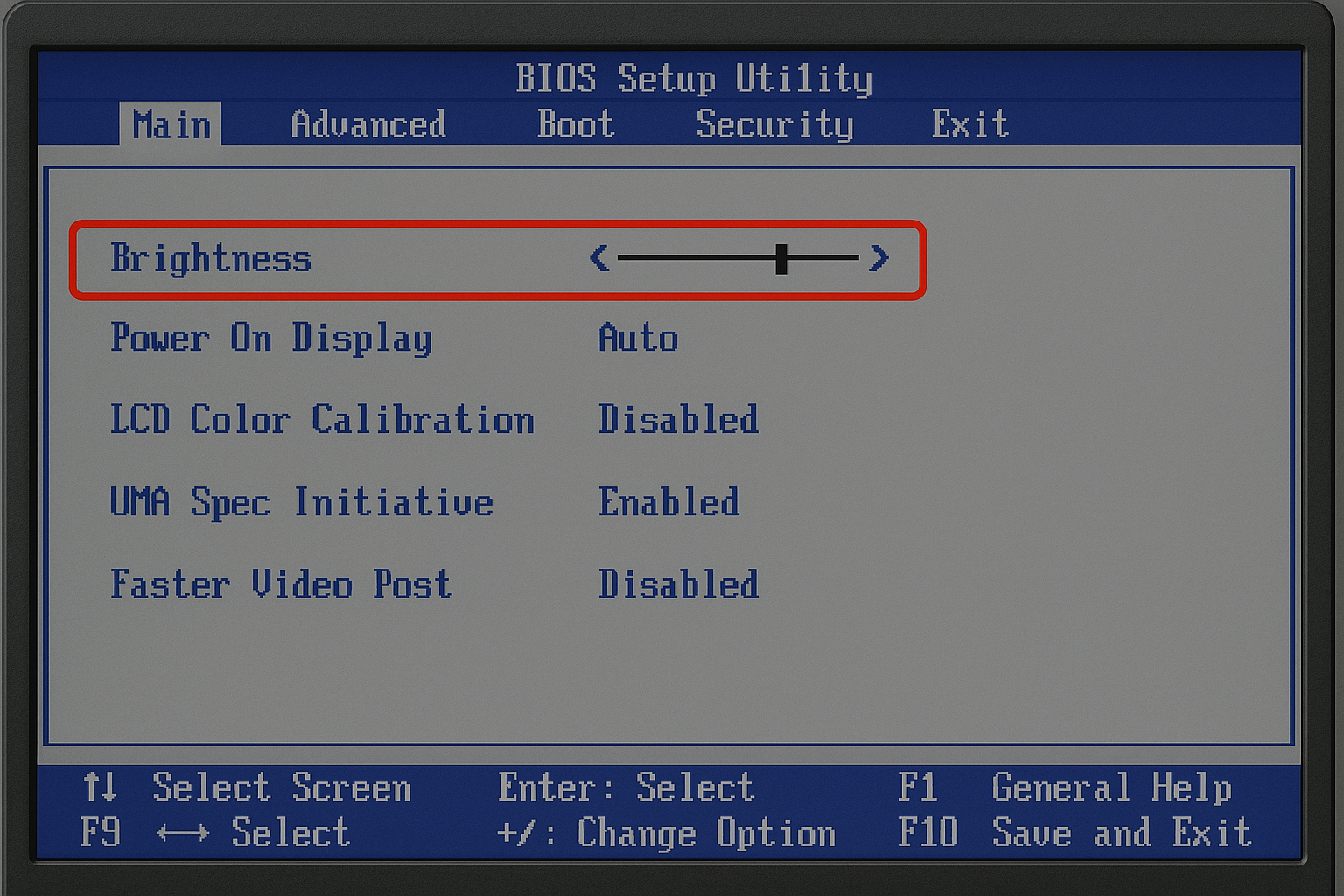Click the Brightness slider handle
Screen dimensions: 1344x896
[781, 258]
